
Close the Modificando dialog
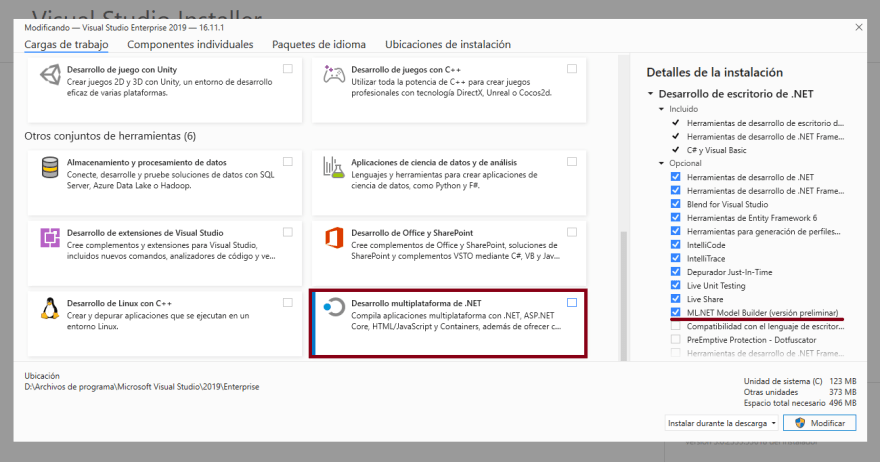click(x=859, y=27)
